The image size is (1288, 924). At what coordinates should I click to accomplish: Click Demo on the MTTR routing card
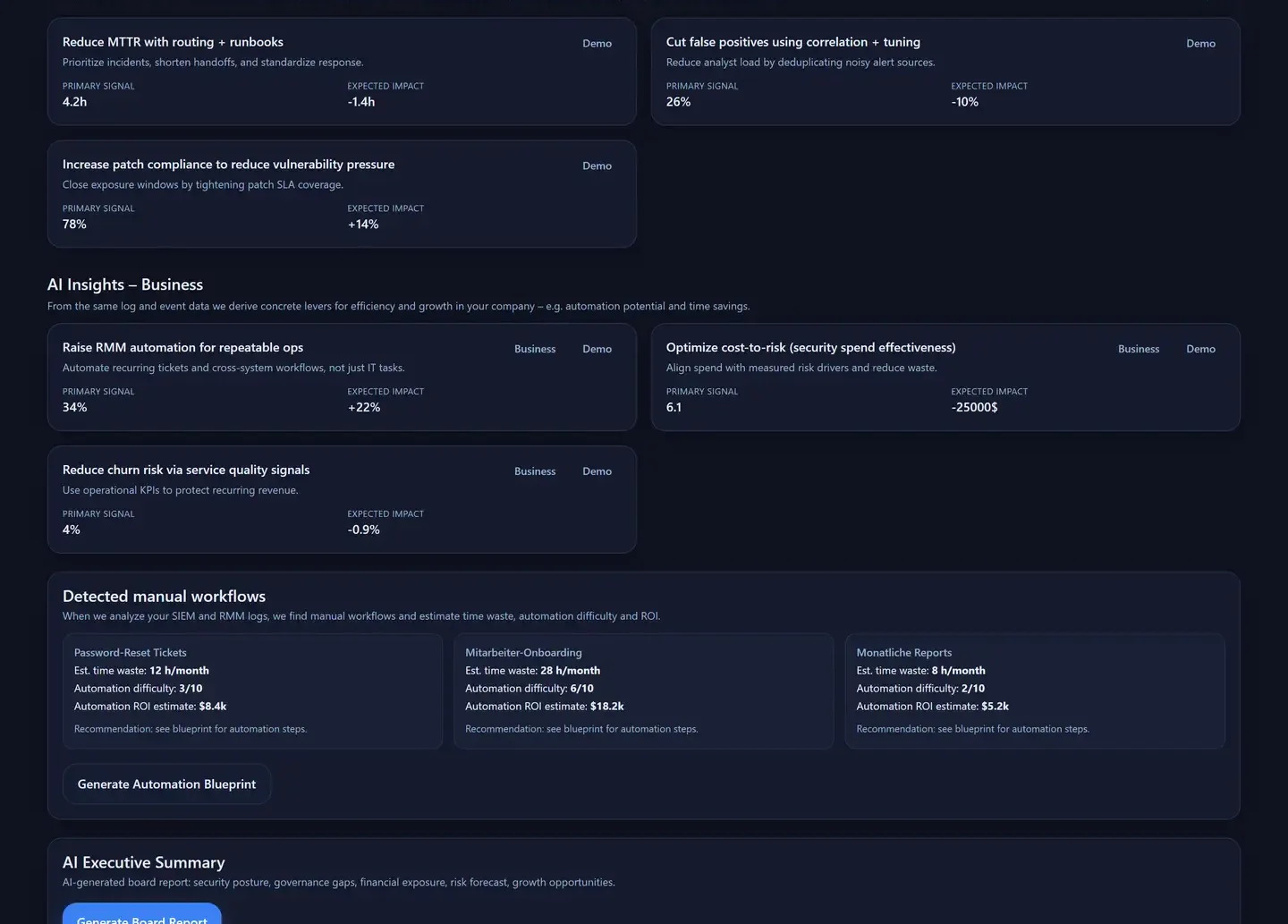click(x=597, y=43)
